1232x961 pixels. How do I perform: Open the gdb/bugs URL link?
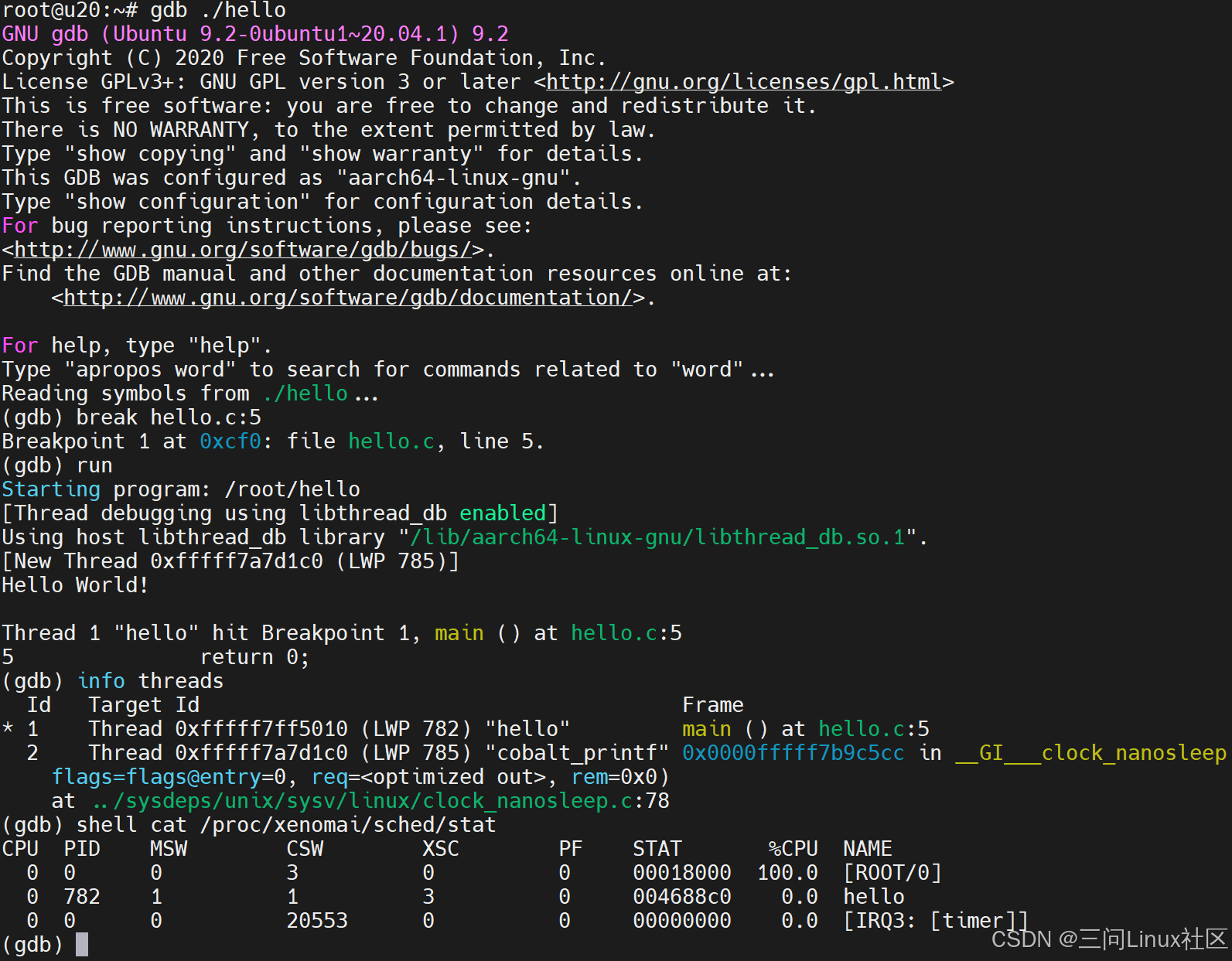(243, 250)
